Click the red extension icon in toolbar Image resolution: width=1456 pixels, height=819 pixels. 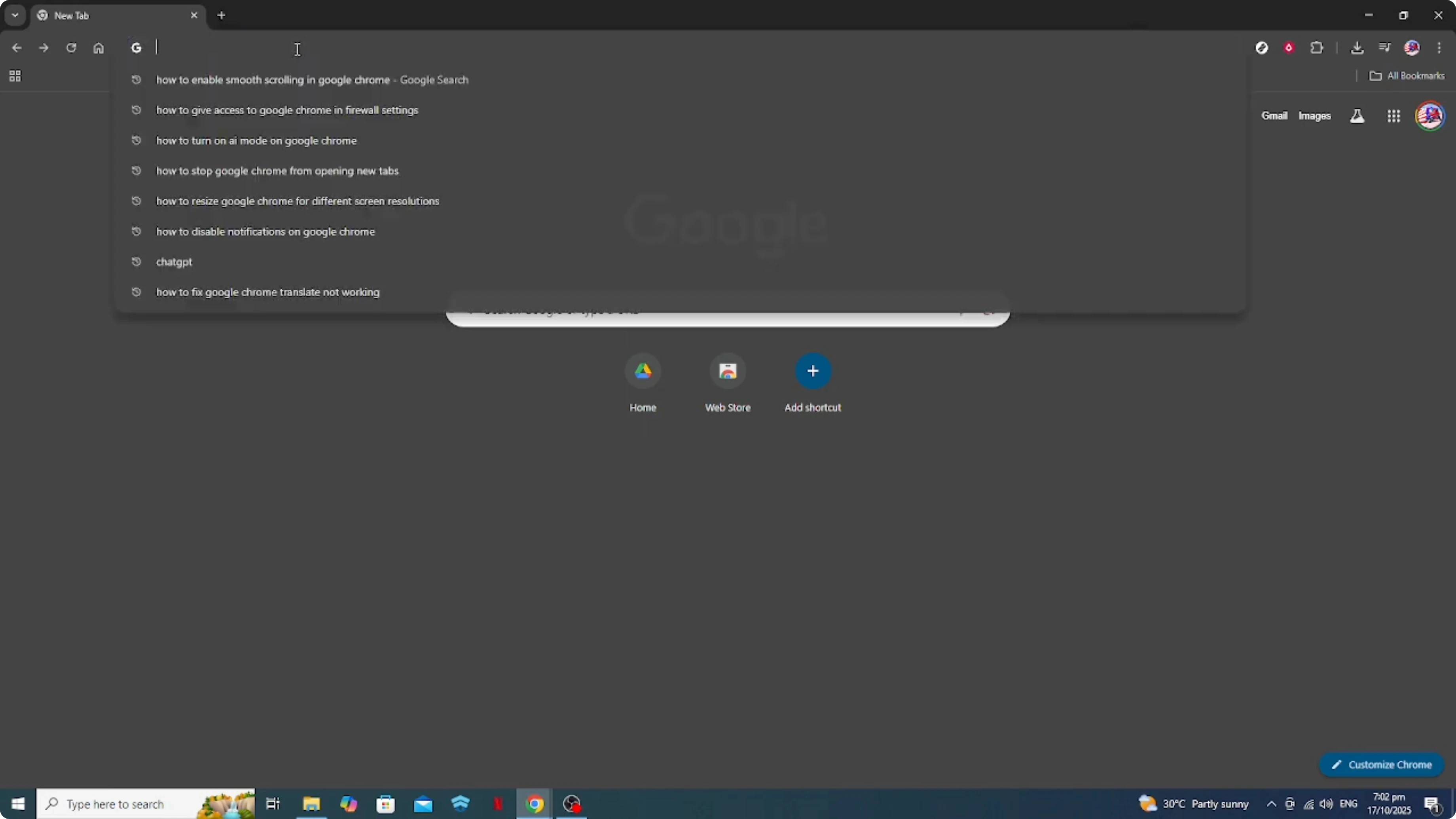(x=1289, y=47)
